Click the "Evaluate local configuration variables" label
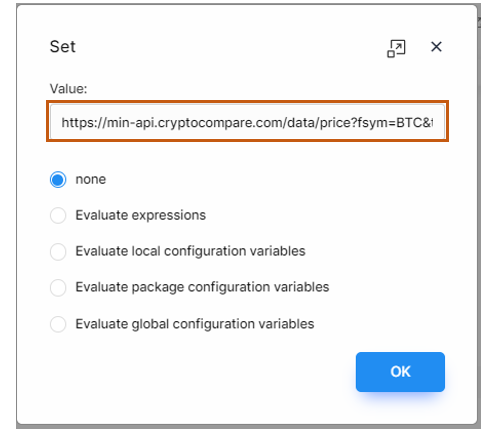Image resolution: width=503 pixels, height=429 pixels. (x=190, y=251)
